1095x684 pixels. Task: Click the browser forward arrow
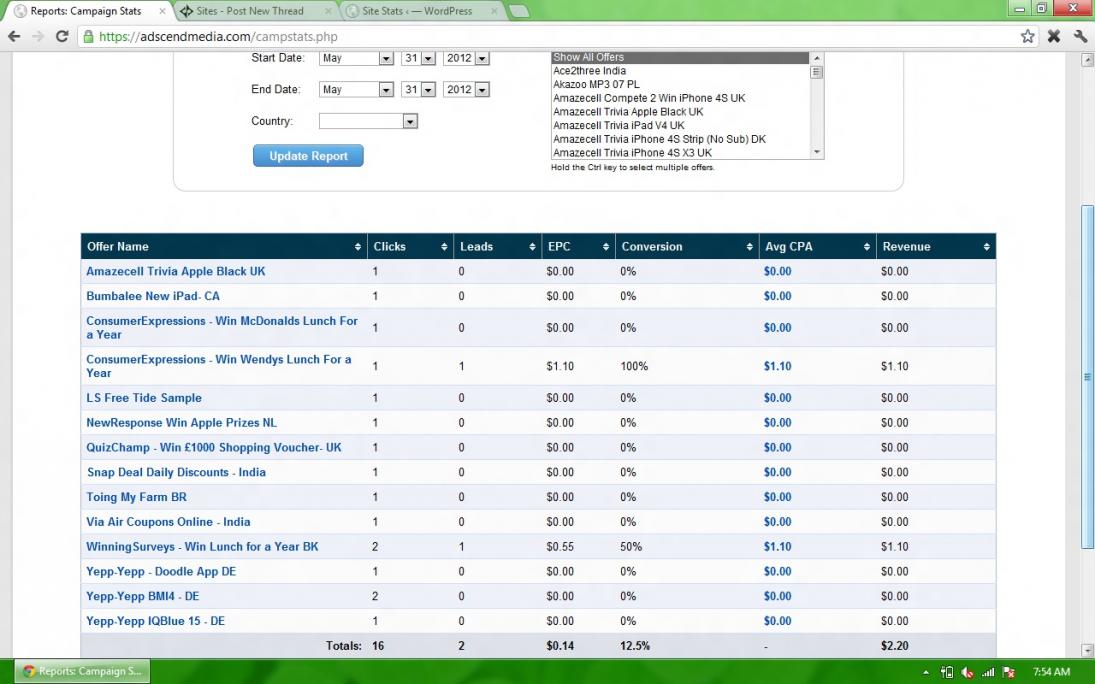coord(38,36)
